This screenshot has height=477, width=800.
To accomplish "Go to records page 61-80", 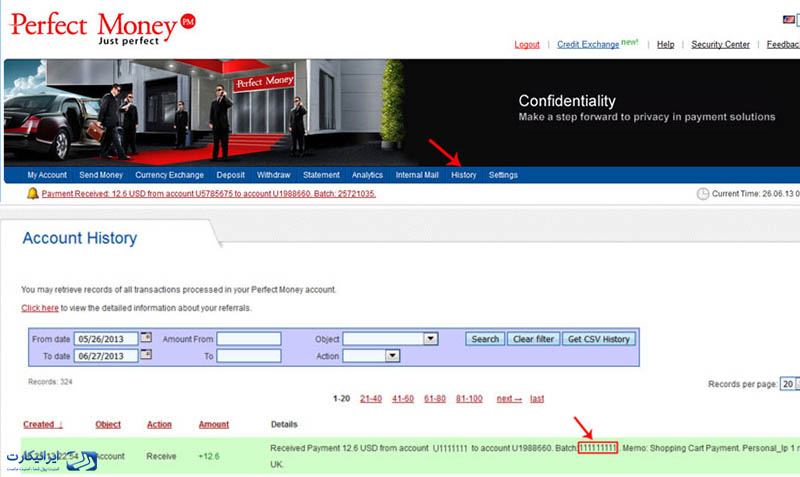I will pos(435,398).
